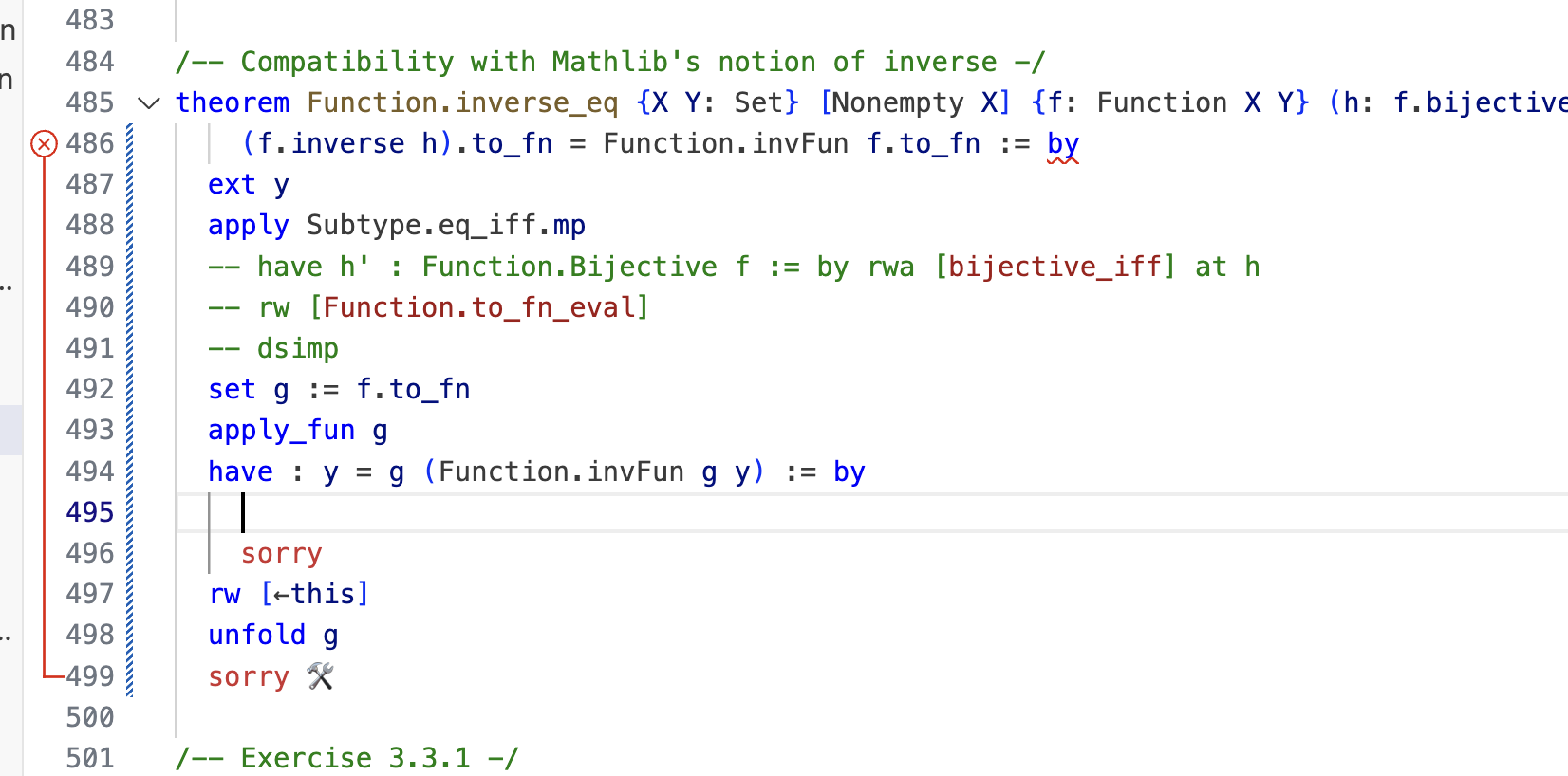Screen dimensions: 1568x776
Task: Click the hammer and wrench icon after sorry
Action: (321, 676)
